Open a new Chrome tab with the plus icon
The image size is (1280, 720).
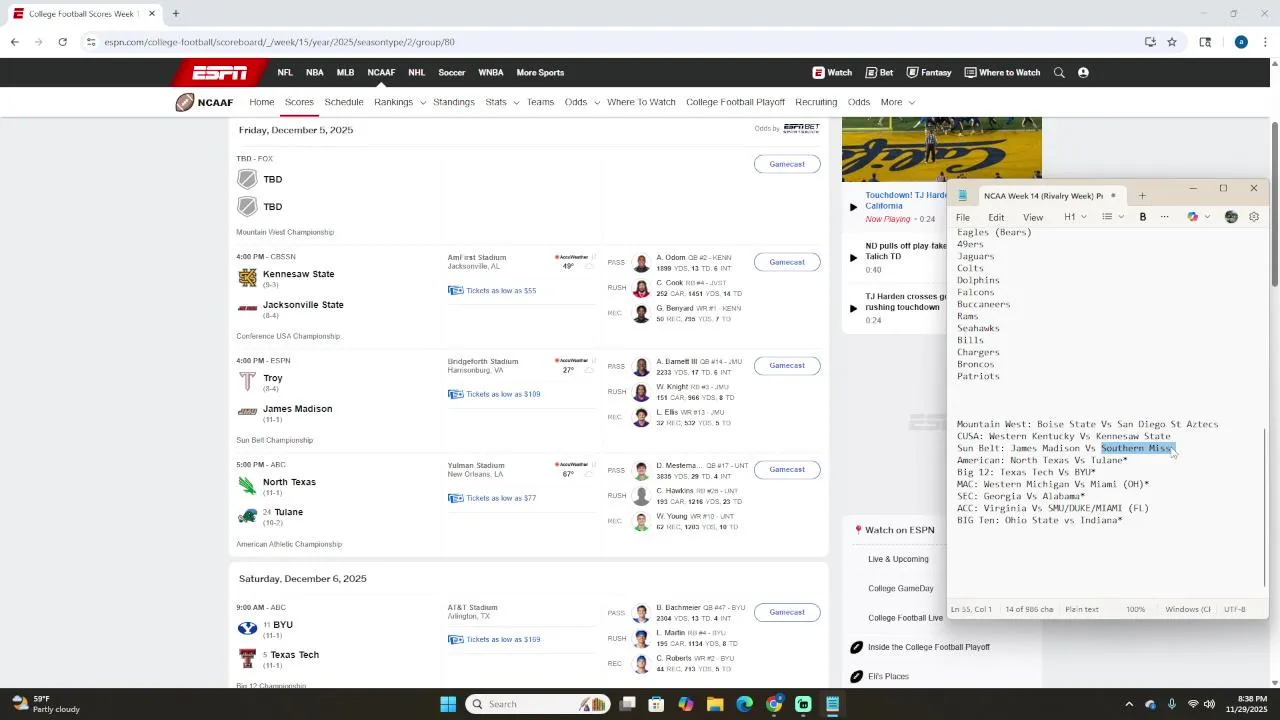175,14
